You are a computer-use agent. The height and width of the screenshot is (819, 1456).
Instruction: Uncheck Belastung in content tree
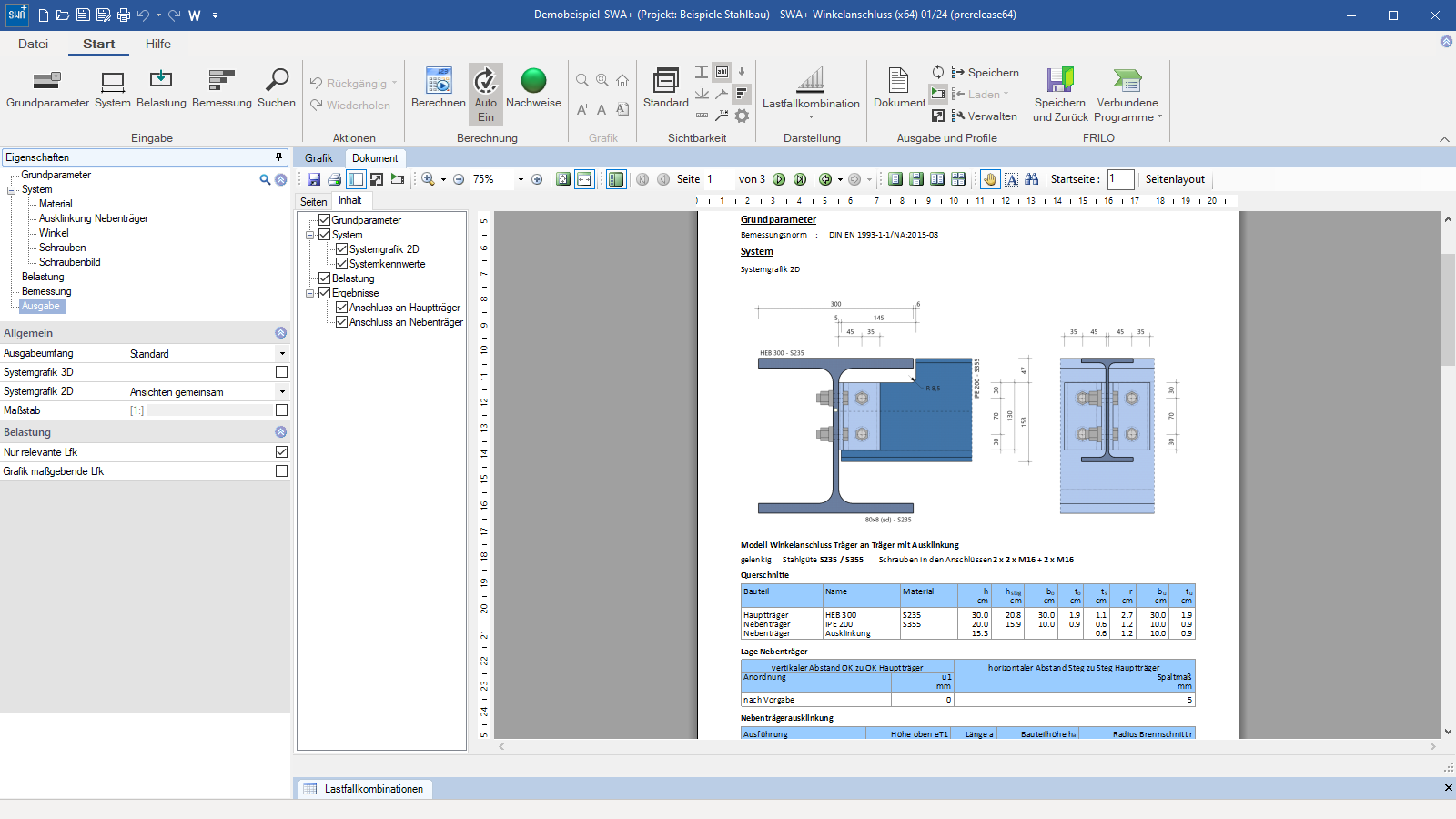pyautogui.click(x=324, y=278)
